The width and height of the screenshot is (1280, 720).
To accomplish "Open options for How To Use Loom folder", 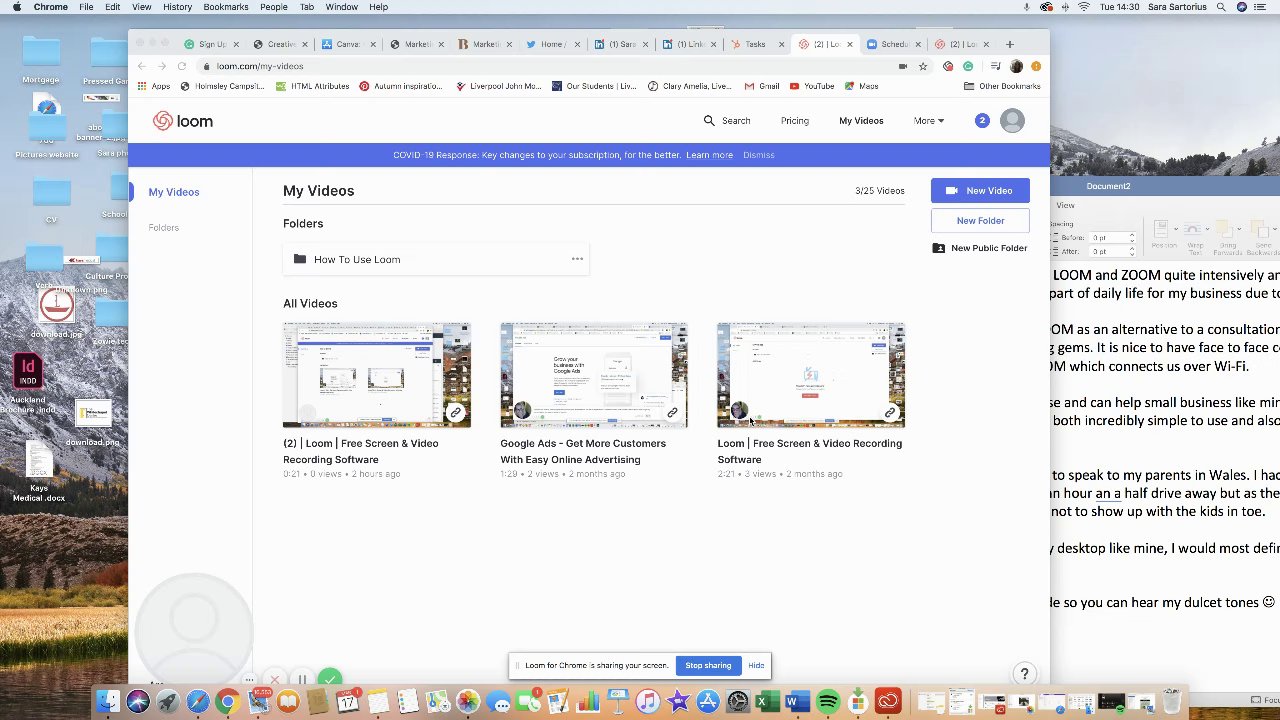I will pos(577,259).
